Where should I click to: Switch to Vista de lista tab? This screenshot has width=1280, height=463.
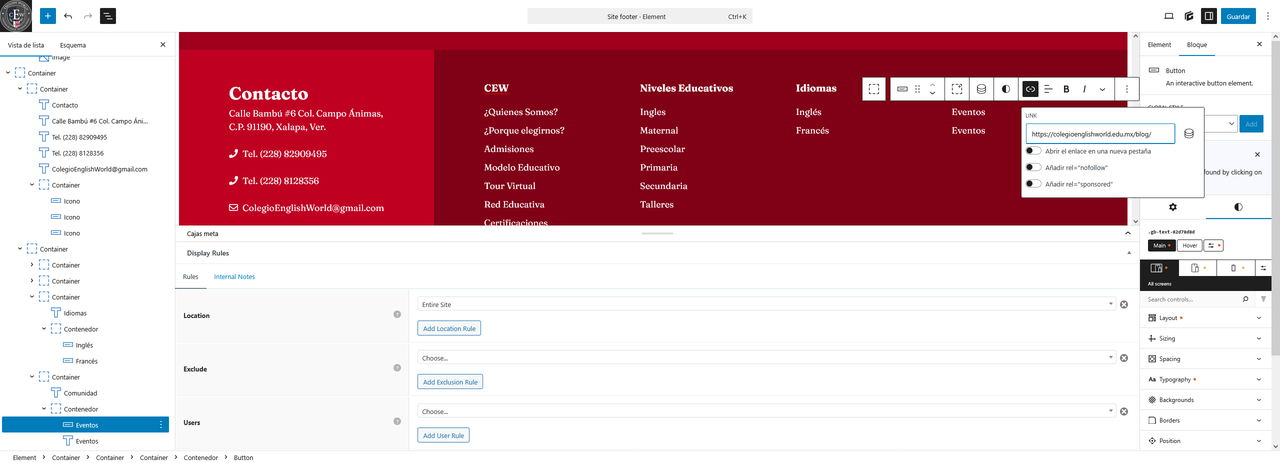point(25,45)
